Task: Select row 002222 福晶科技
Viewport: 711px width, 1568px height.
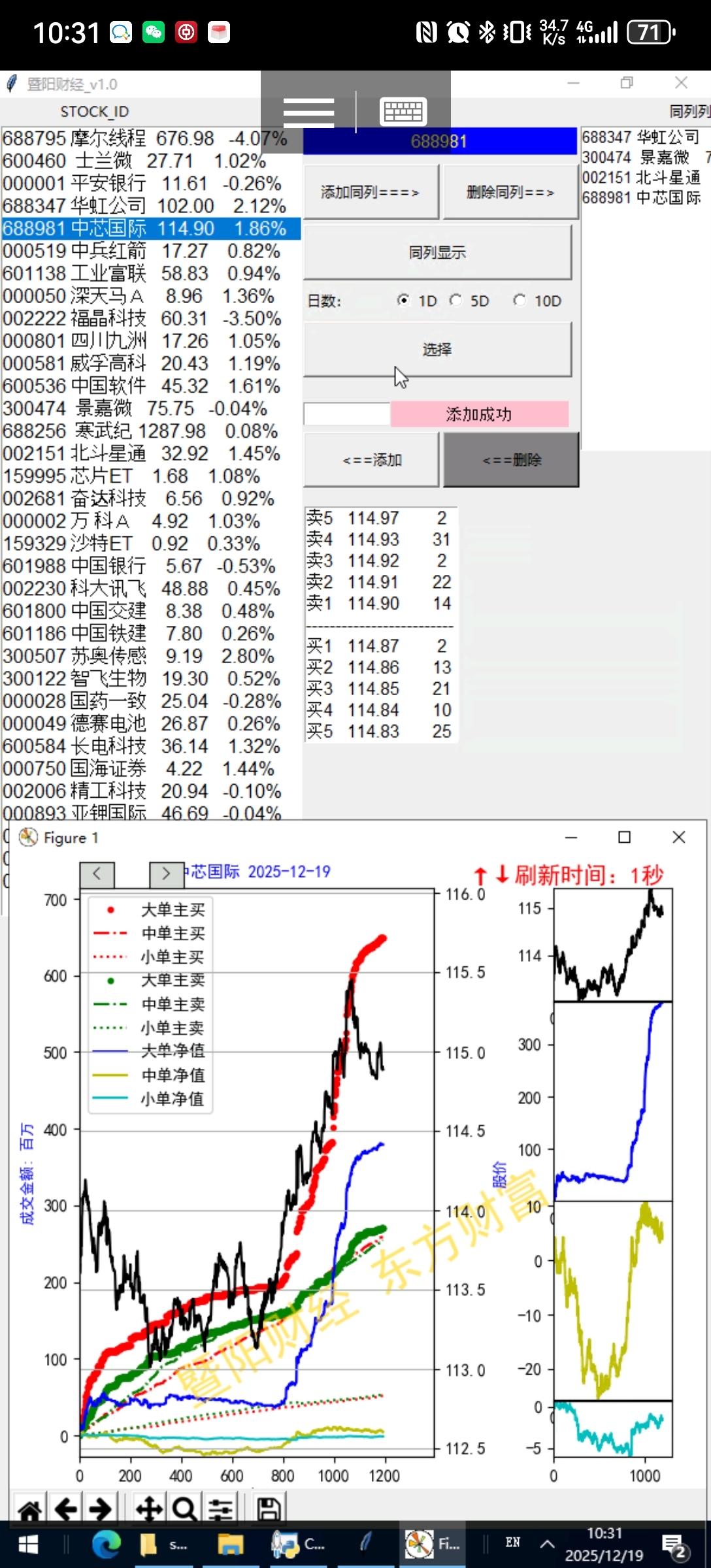Action: click(150, 319)
